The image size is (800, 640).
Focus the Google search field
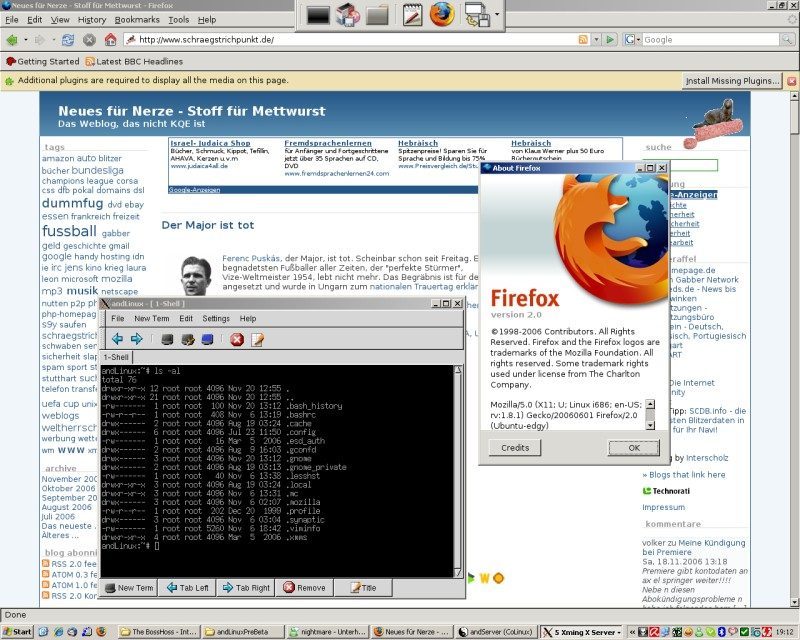711,39
